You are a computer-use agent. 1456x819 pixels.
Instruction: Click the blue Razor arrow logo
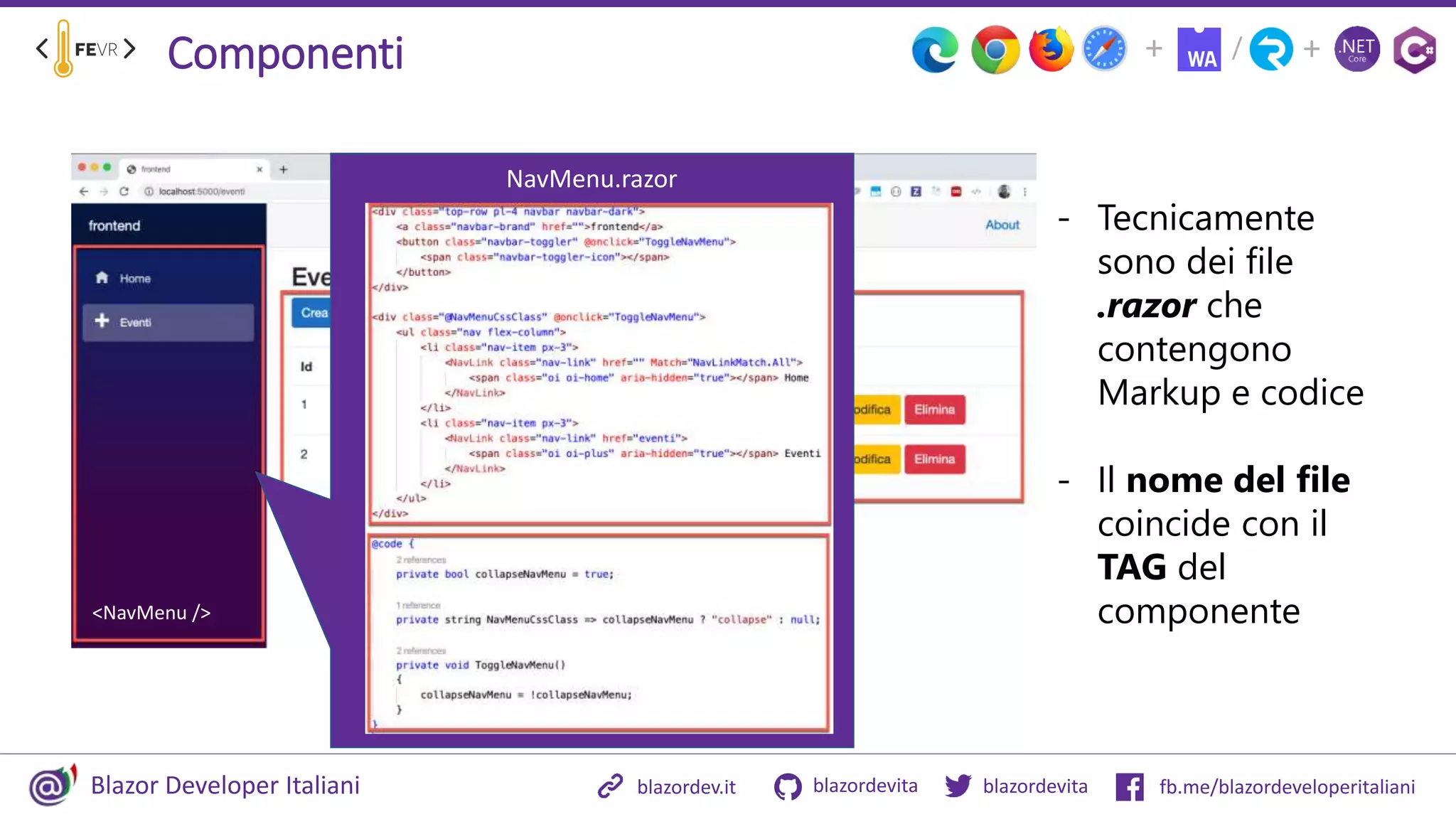click(1271, 49)
